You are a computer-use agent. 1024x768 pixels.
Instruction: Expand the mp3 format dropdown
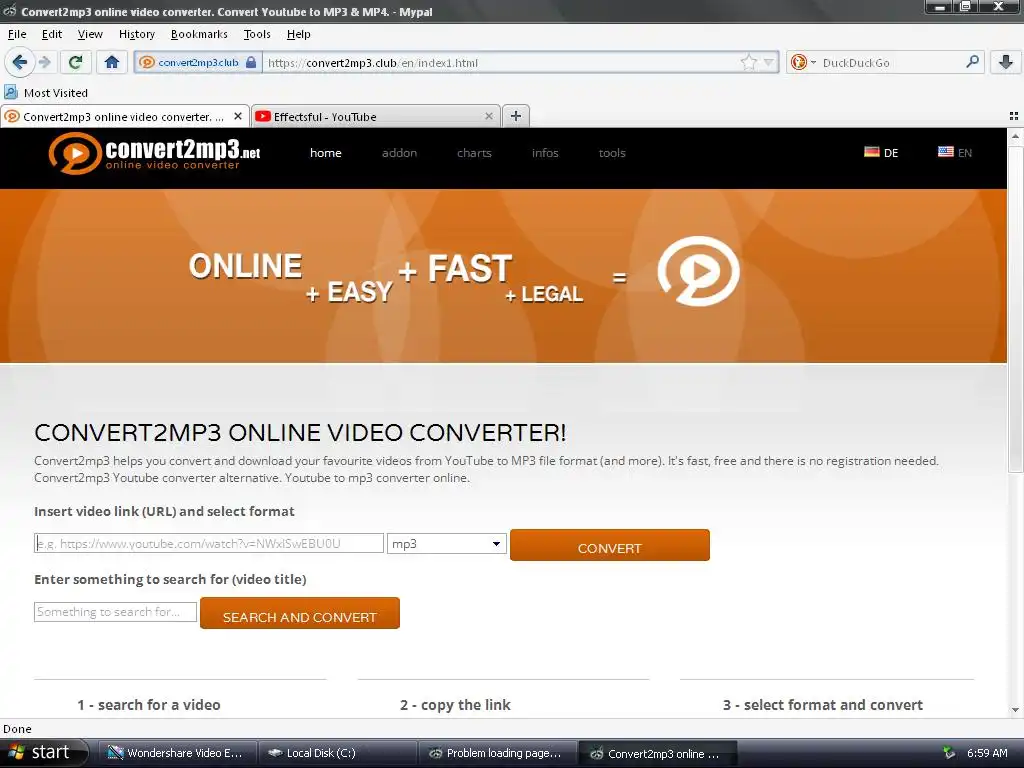[447, 543]
